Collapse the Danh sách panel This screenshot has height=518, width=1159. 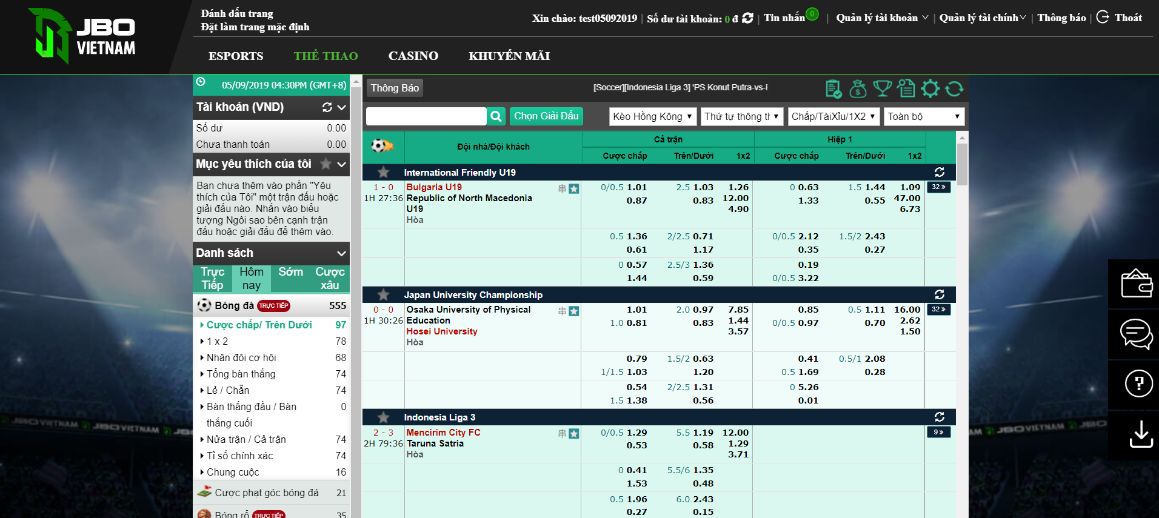(x=341, y=253)
